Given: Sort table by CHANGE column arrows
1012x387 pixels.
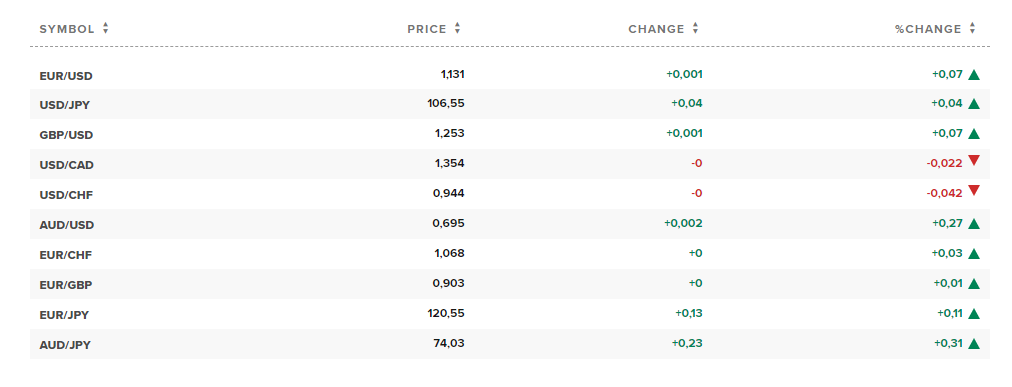Looking at the screenshot, I should [x=695, y=28].
